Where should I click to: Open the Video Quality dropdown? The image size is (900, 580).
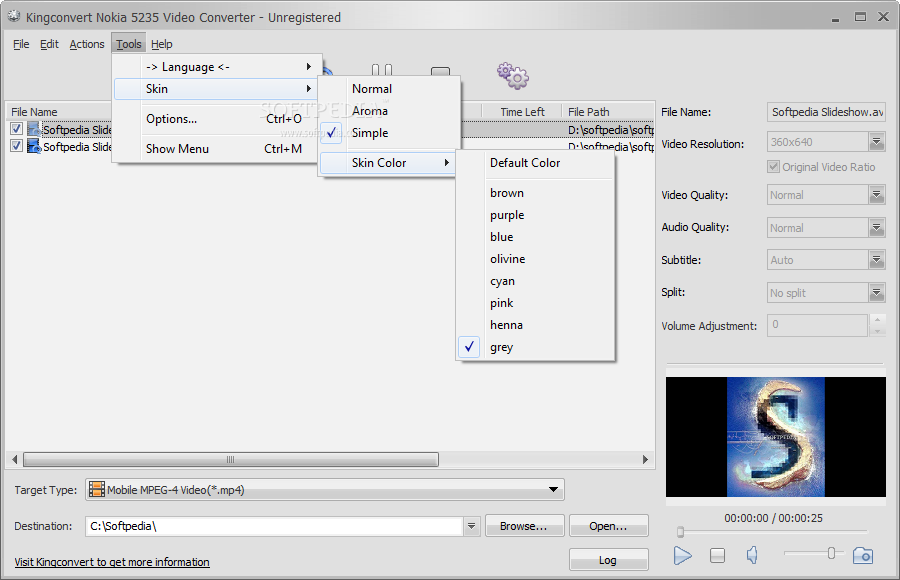coord(876,195)
